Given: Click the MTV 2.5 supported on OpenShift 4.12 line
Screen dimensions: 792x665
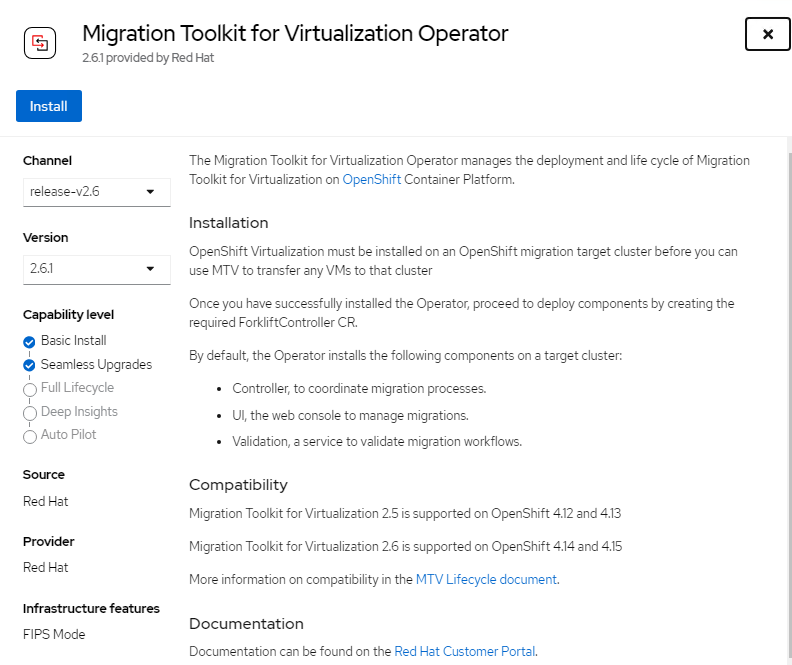Looking at the screenshot, I should (x=405, y=514).
